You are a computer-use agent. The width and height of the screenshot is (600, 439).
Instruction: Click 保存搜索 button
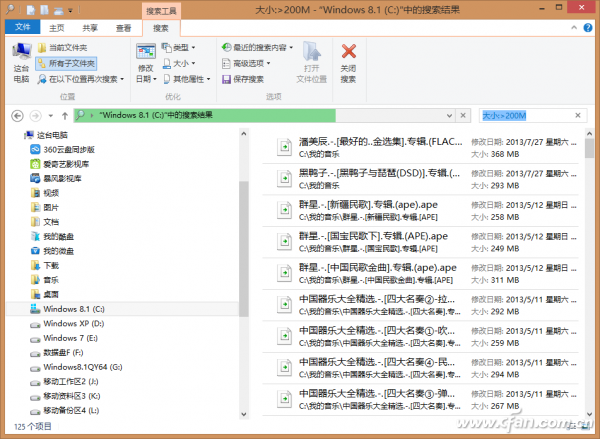click(x=243, y=79)
